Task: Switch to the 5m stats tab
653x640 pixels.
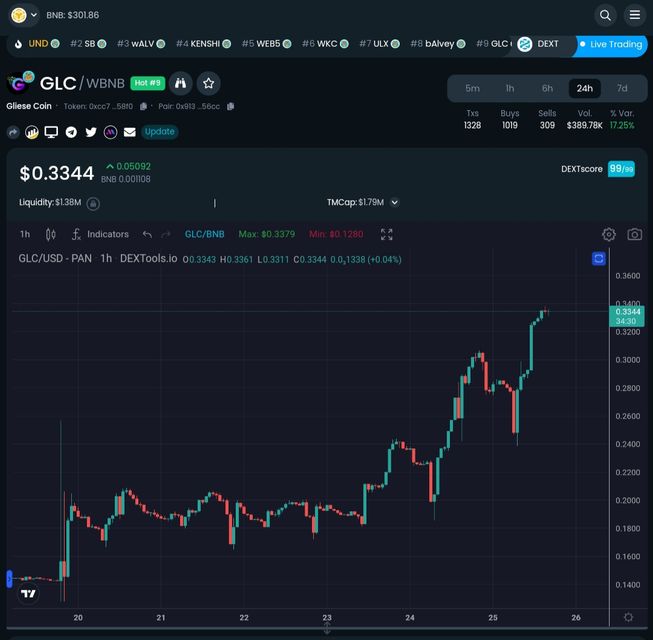Action: coord(472,88)
